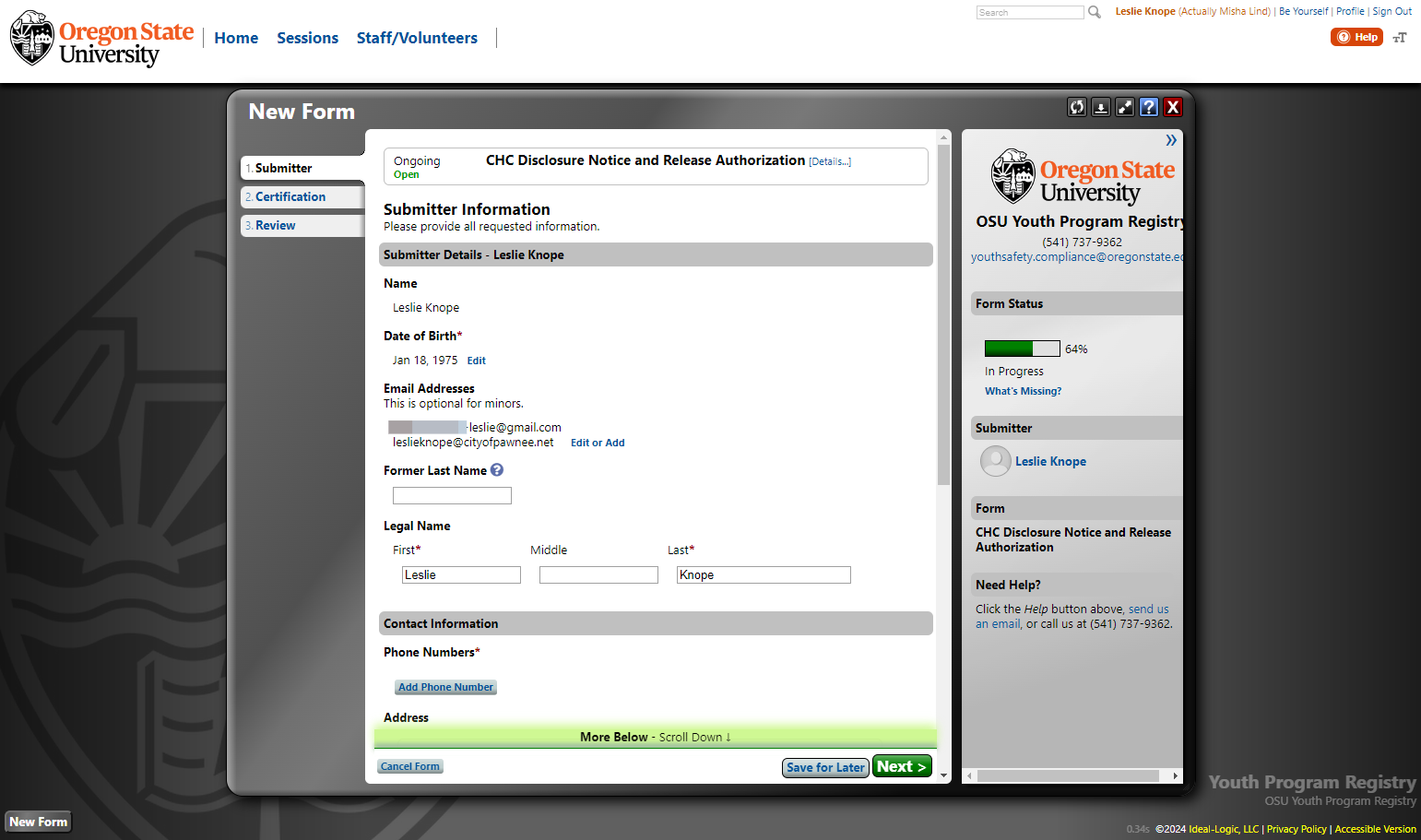
Task: Open the Staff/Volunteers menu
Action: [417, 38]
